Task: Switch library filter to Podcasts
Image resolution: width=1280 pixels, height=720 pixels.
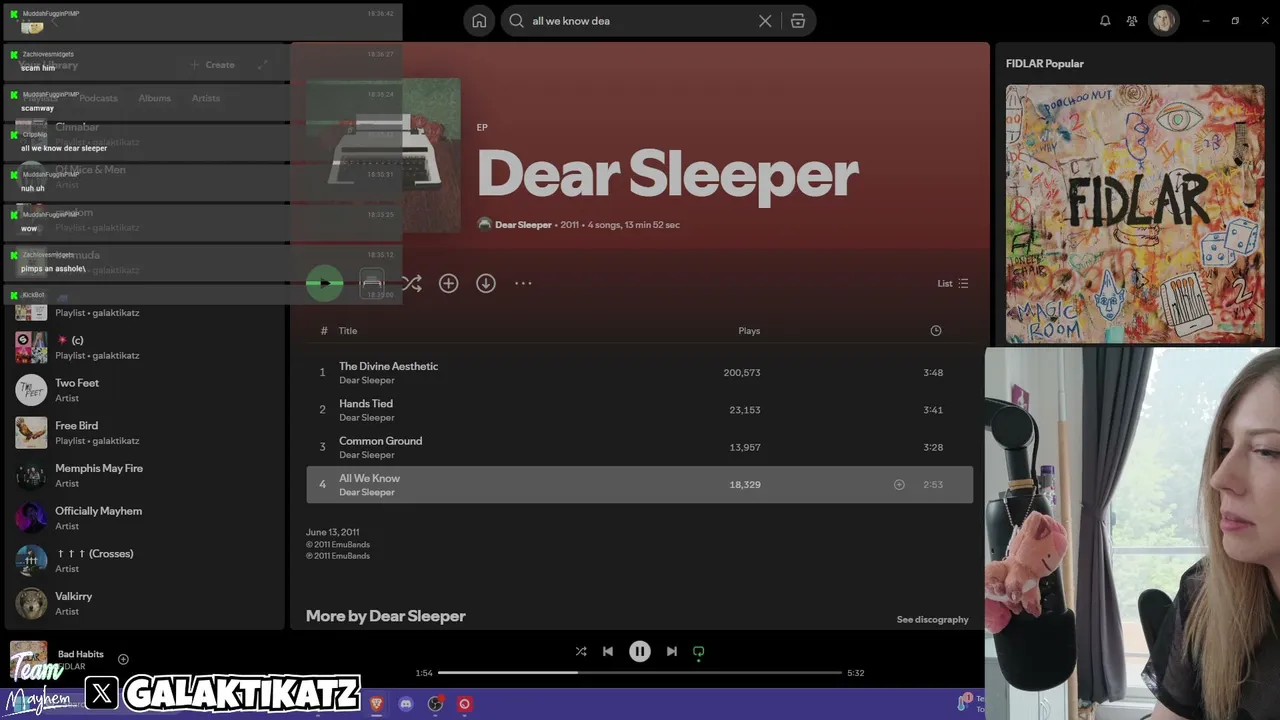Action: [x=99, y=98]
